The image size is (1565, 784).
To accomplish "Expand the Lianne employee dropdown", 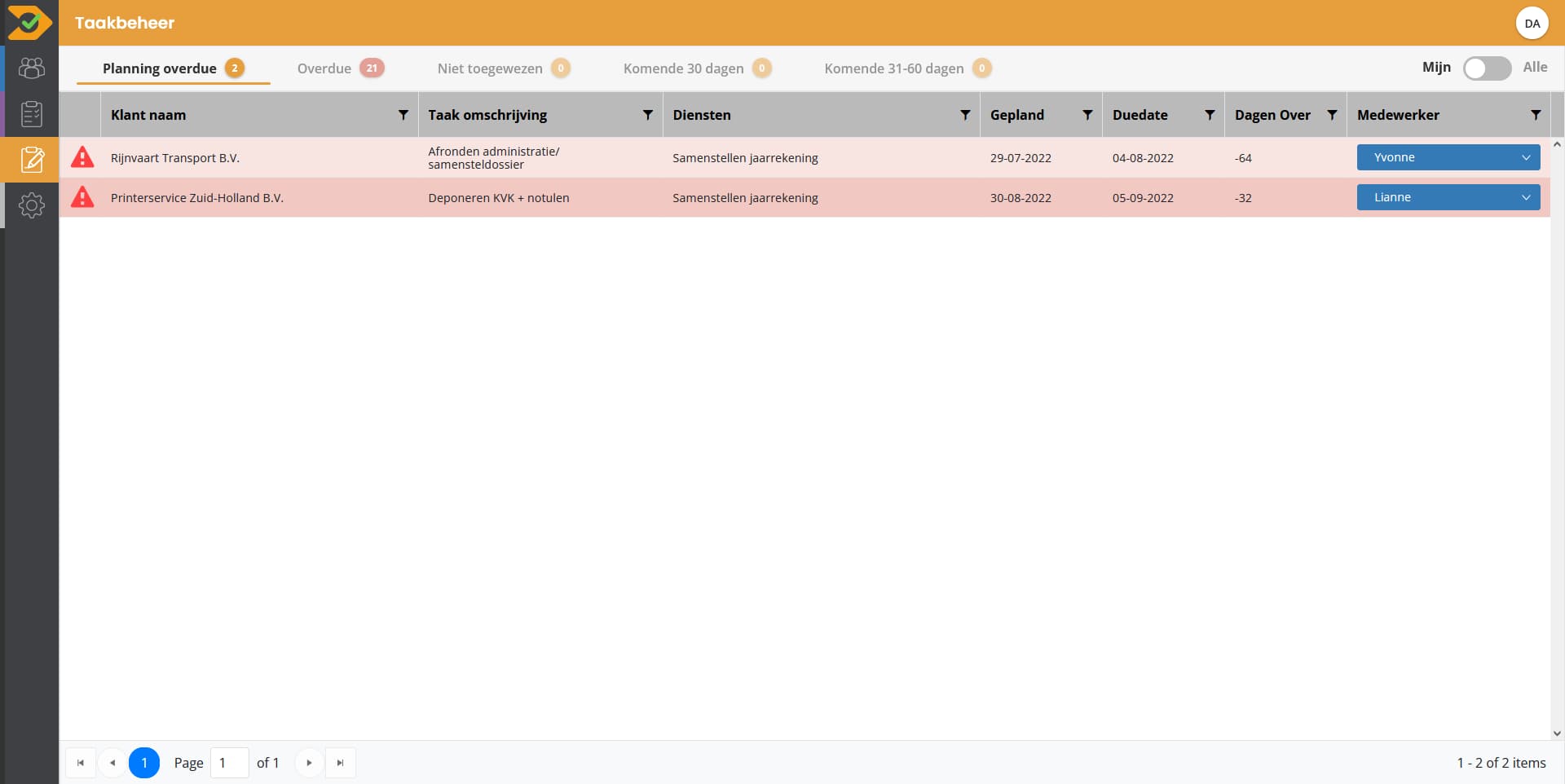I will 1448,197.
